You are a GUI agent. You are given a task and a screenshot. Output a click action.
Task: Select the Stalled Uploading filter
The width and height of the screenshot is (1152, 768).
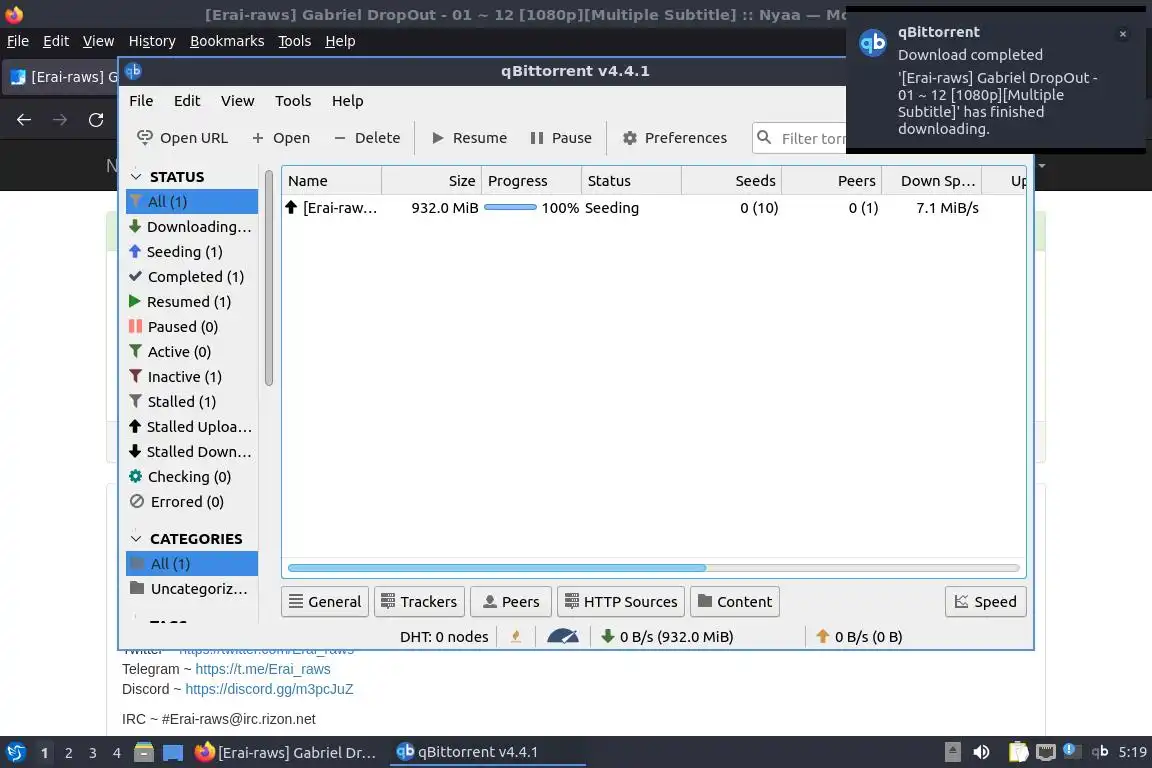[x=192, y=426]
